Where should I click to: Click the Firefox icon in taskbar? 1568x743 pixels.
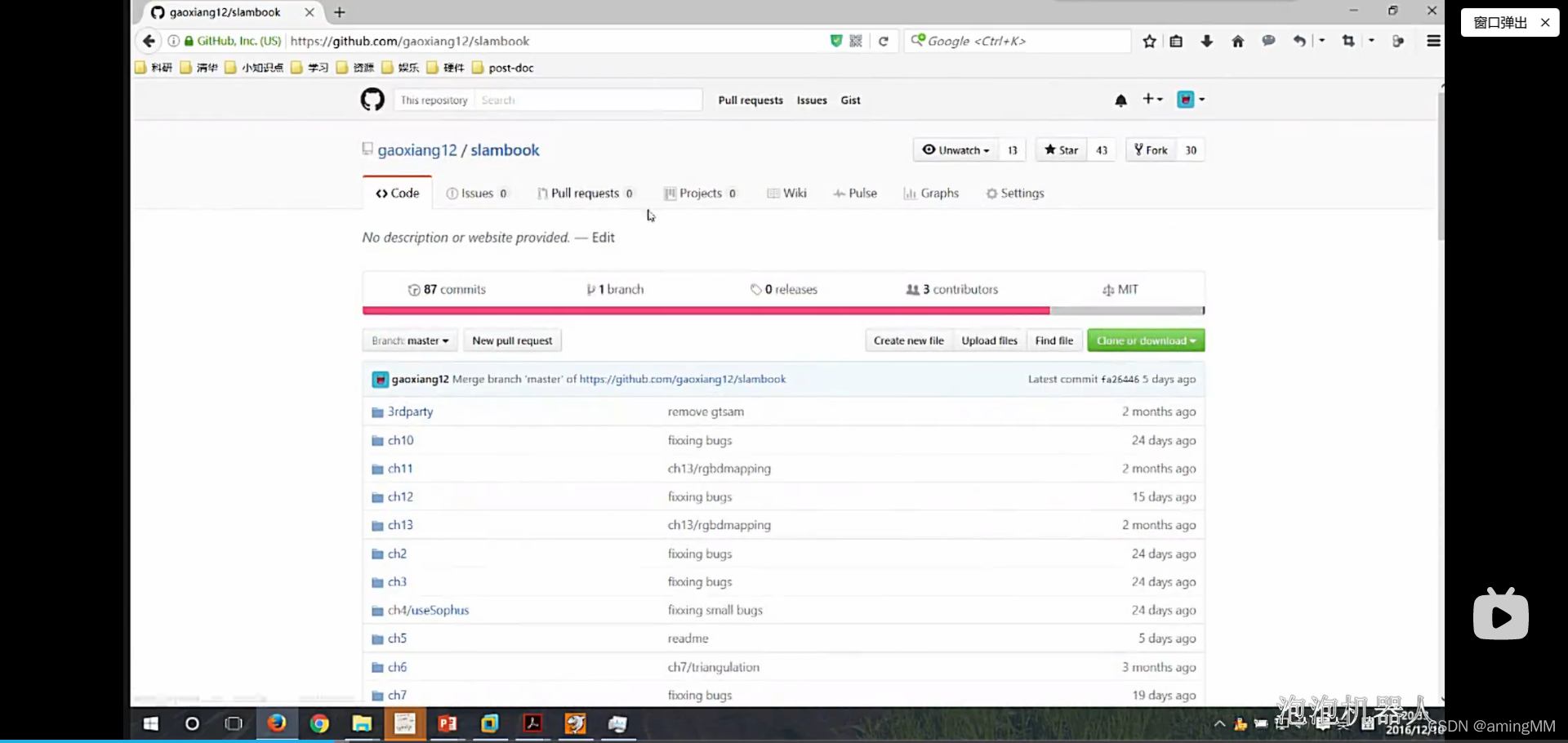pos(277,723)
